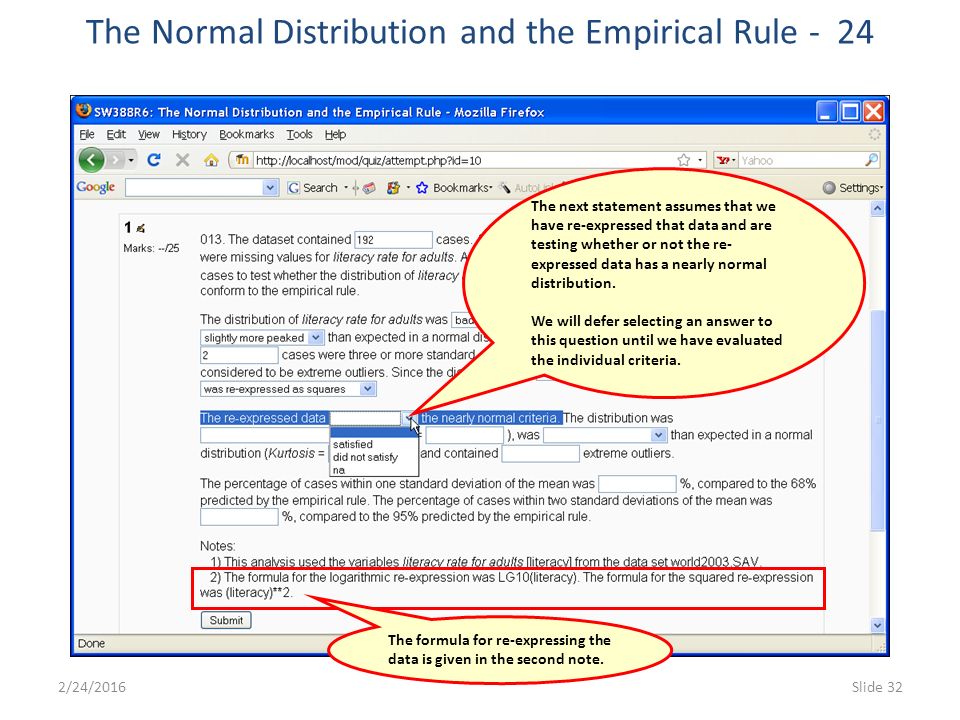Open the Tools menu

coord(299,135)
